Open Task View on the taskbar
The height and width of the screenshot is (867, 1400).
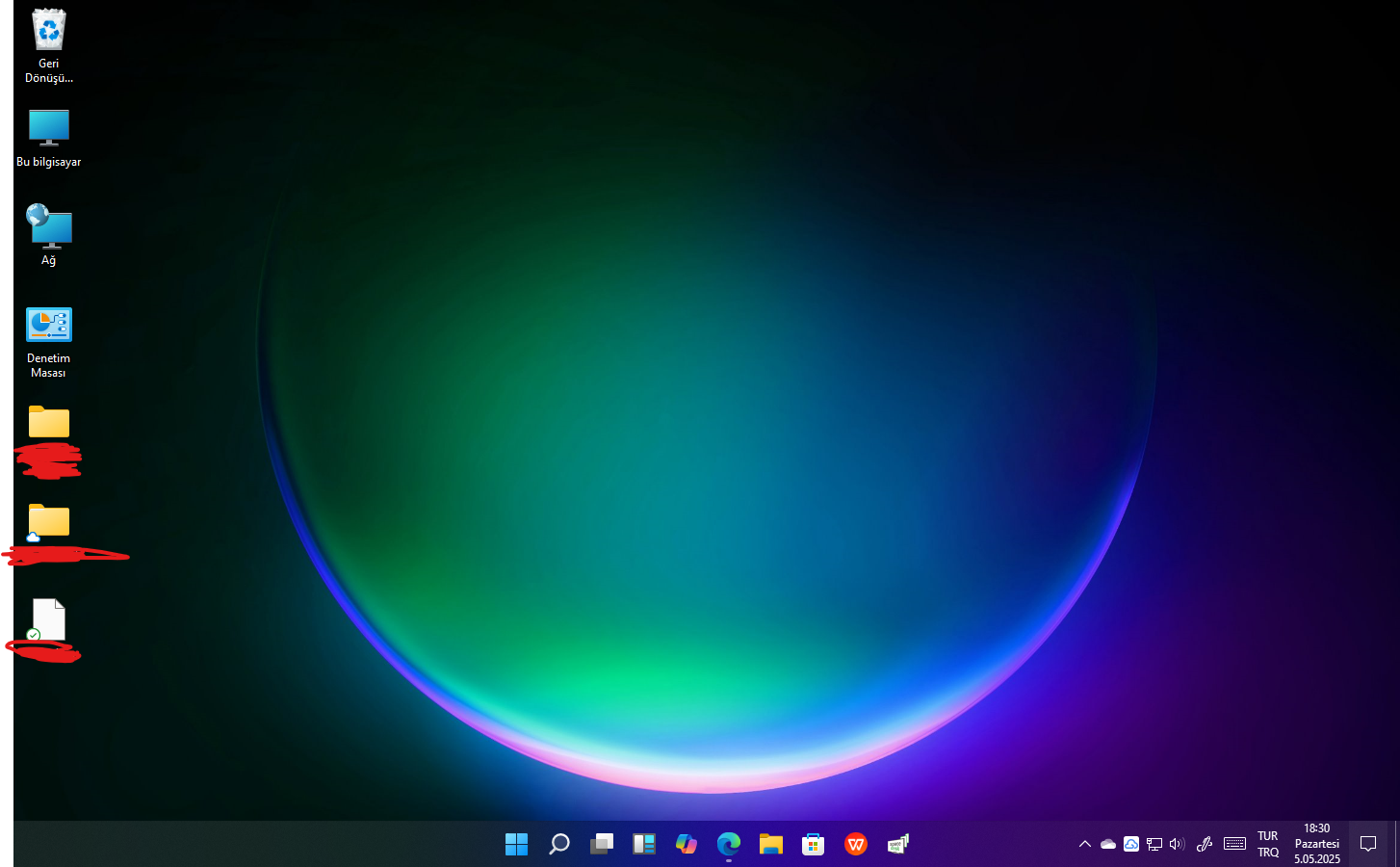pos(602,844)
